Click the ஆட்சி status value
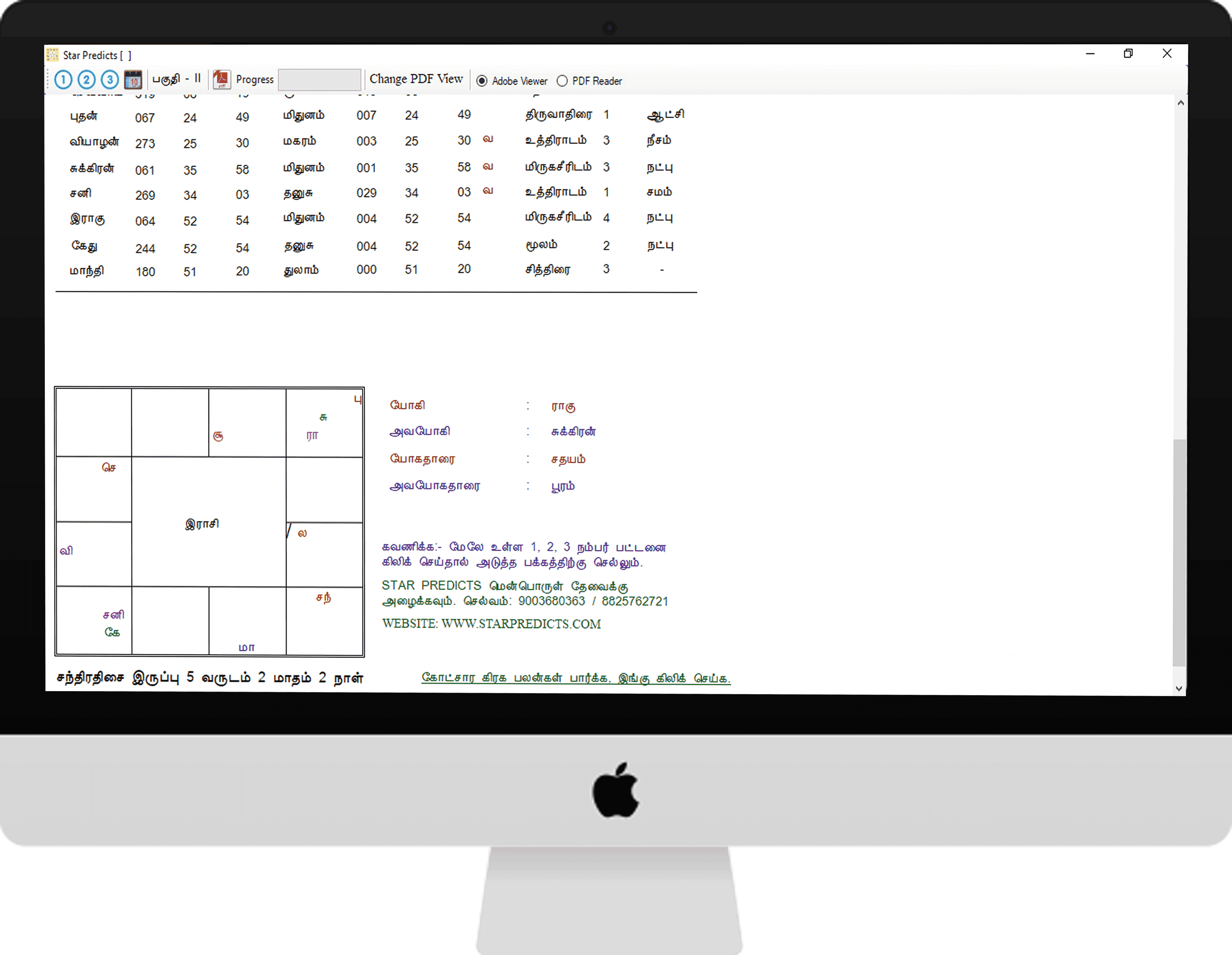Image resolution: width=1232 pixels, height=955 pixels. pos(666,115)
